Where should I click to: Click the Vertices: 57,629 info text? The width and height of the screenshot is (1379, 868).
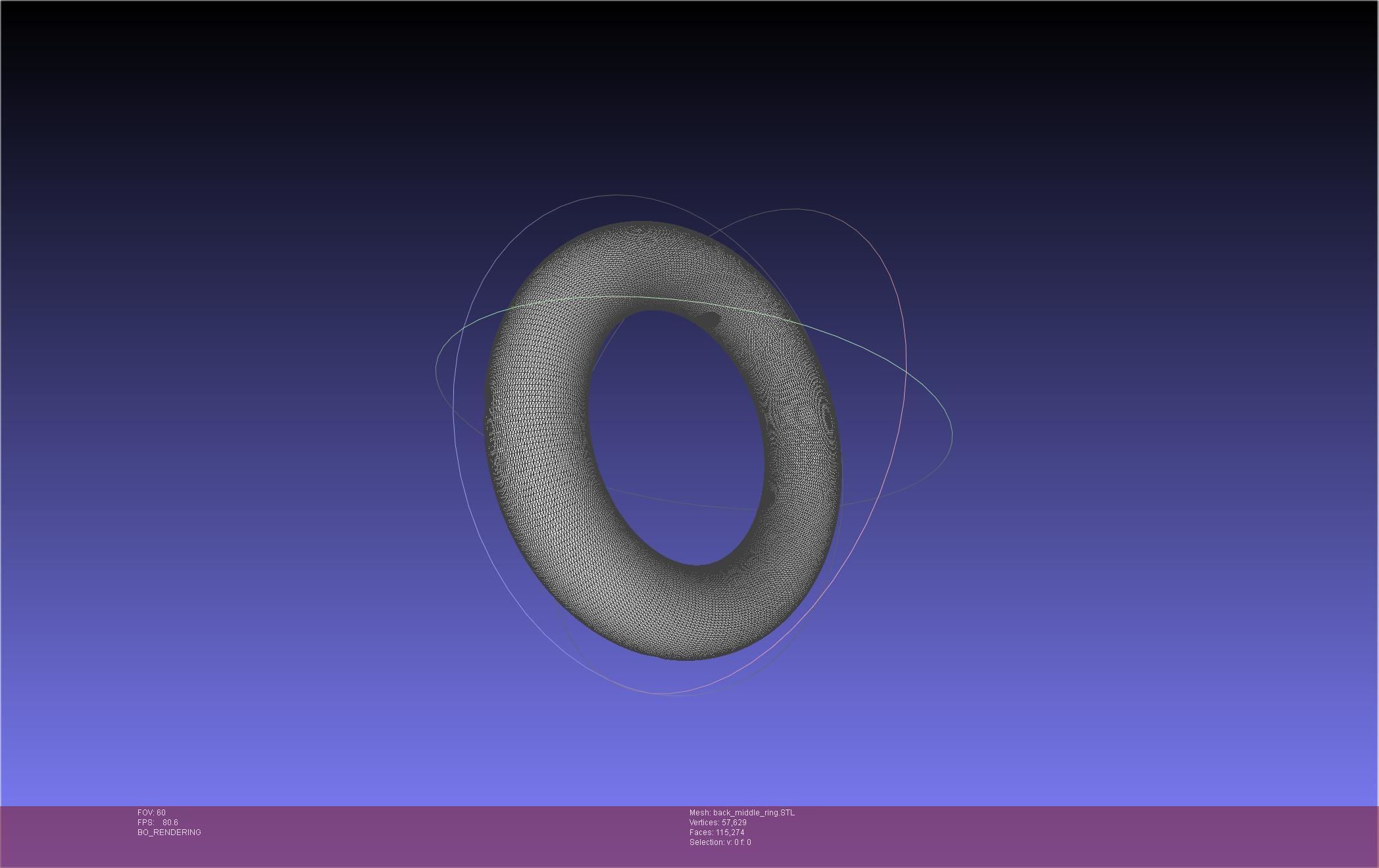717,823
